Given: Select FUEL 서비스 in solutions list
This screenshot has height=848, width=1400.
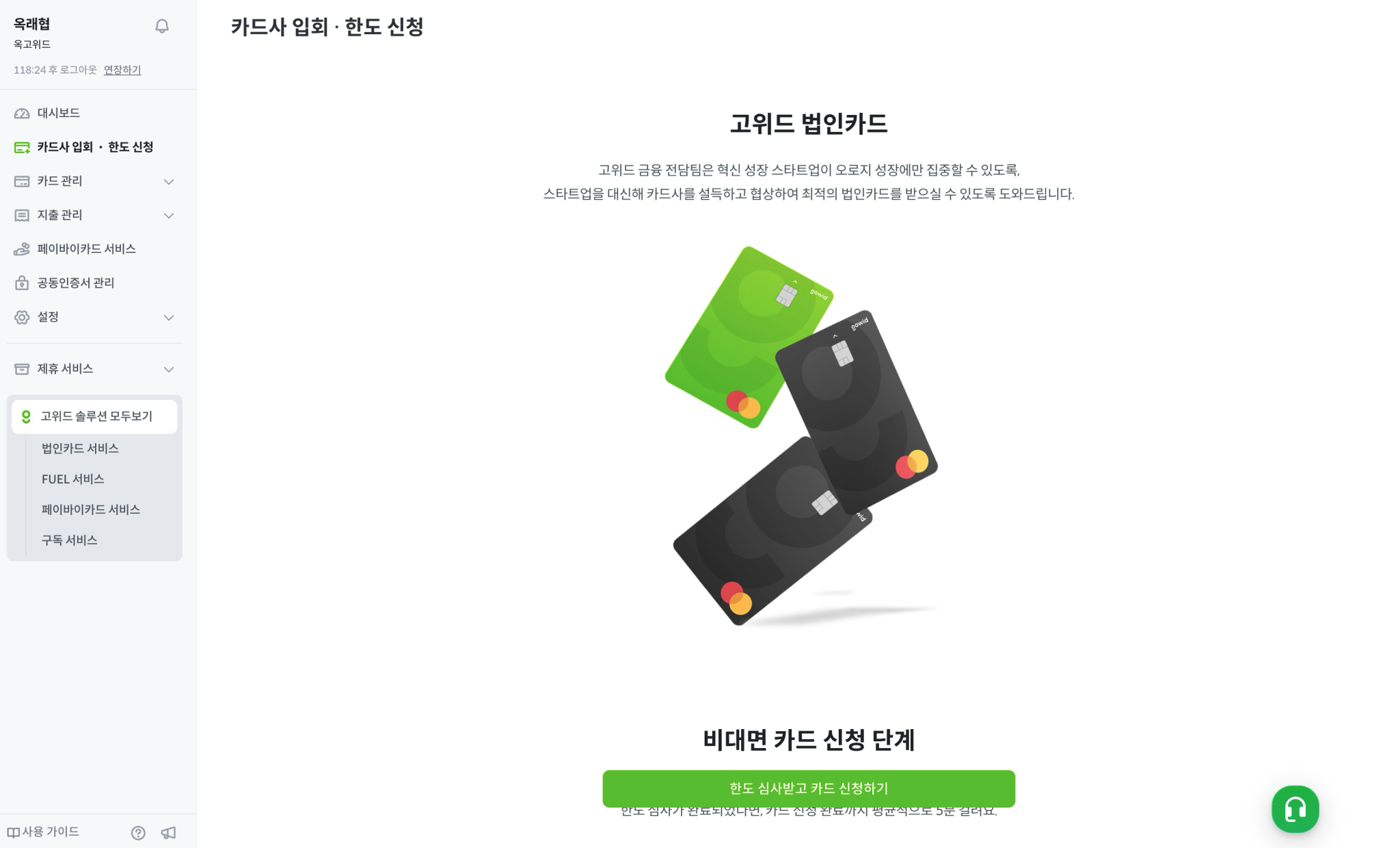Looking at the screenshot, I should click(x=72, y=479).
